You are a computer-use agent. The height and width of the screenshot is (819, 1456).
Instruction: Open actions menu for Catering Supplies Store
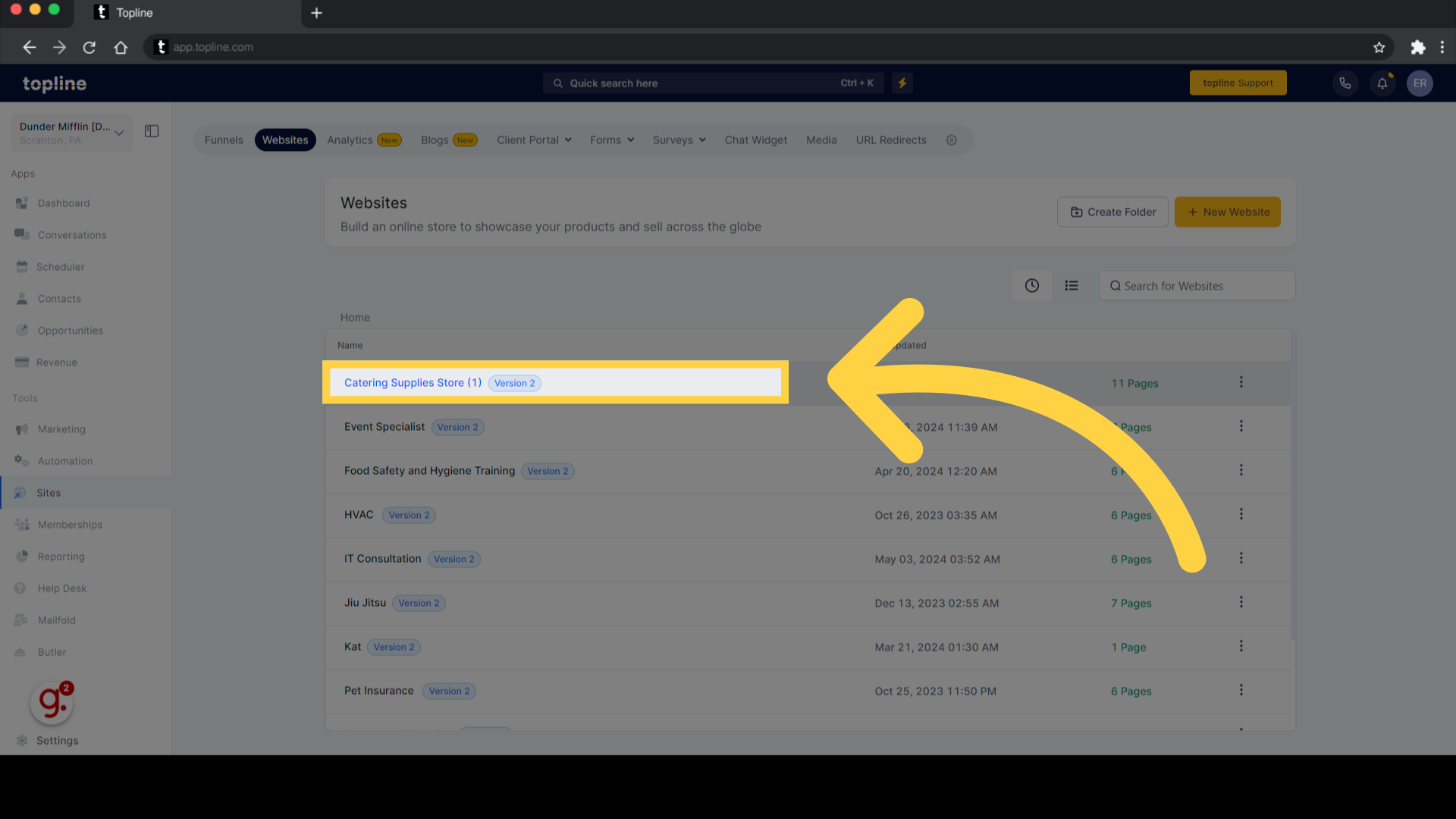point(1241,382)
